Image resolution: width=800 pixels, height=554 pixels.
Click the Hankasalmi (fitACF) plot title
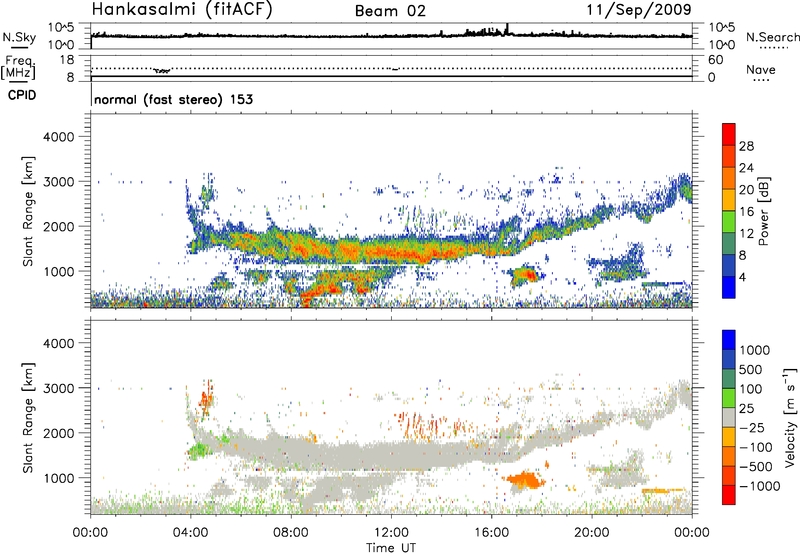pyautogui.click(x=182, y=9)
